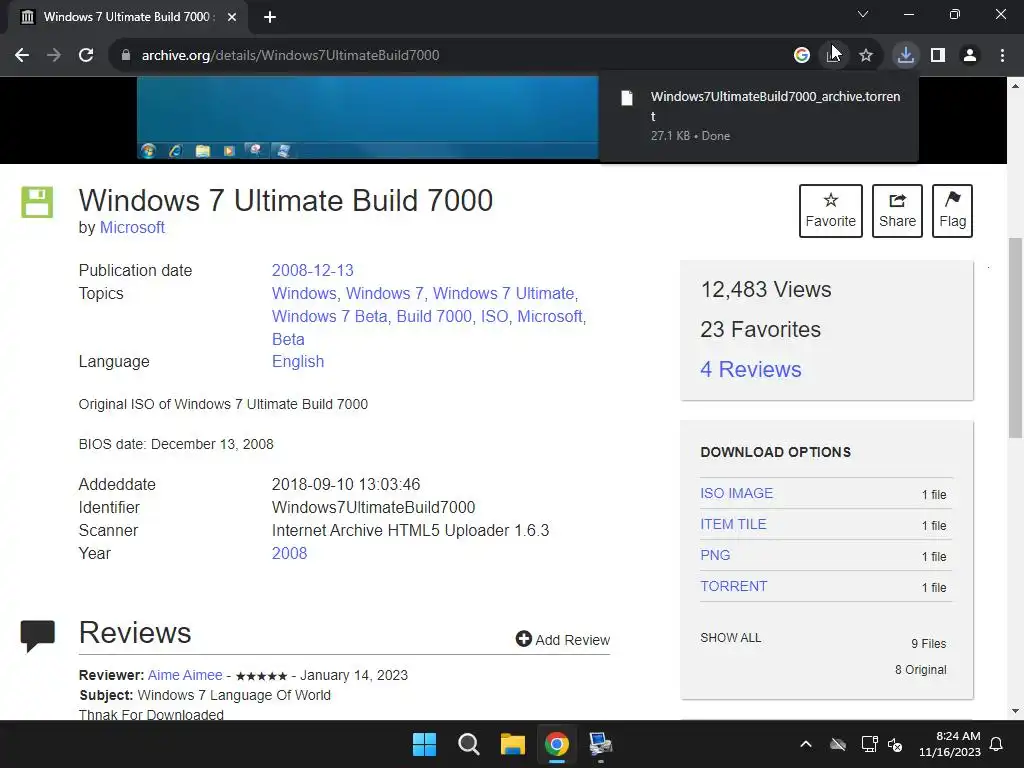
Task: Download the ISO IMAGE option
Action: tap(736, 493)
